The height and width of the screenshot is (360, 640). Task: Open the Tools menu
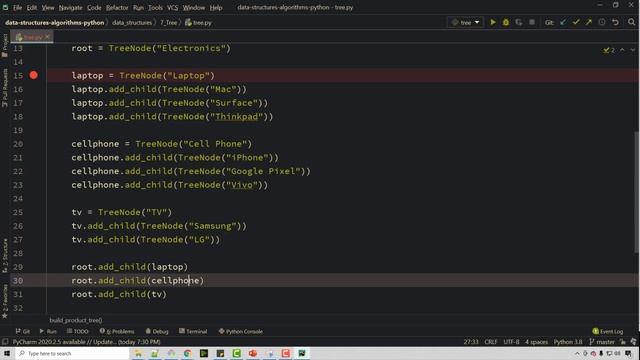[156, 7]
